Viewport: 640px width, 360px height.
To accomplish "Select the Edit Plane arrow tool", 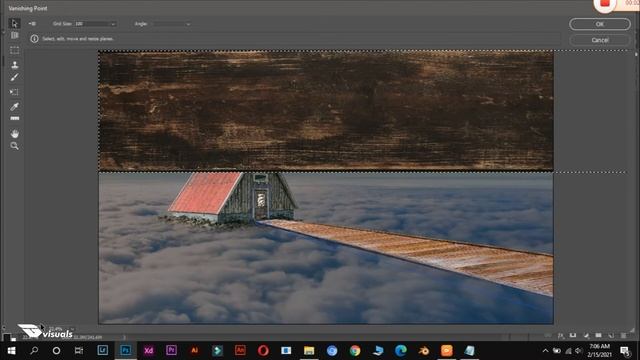I will [15, 23].
